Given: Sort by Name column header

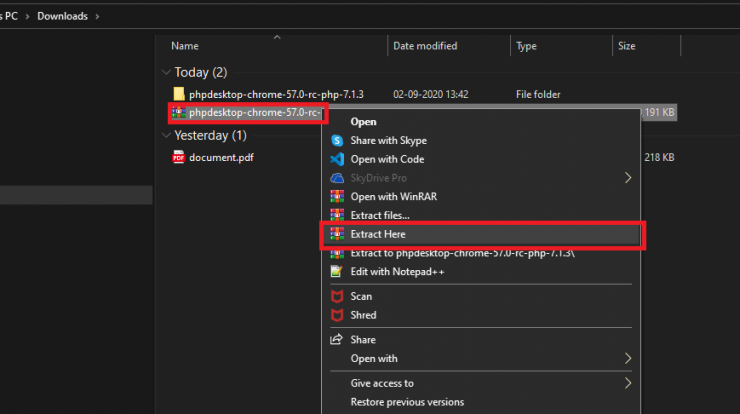Looking at the screenshot, I should click(185, 46).
